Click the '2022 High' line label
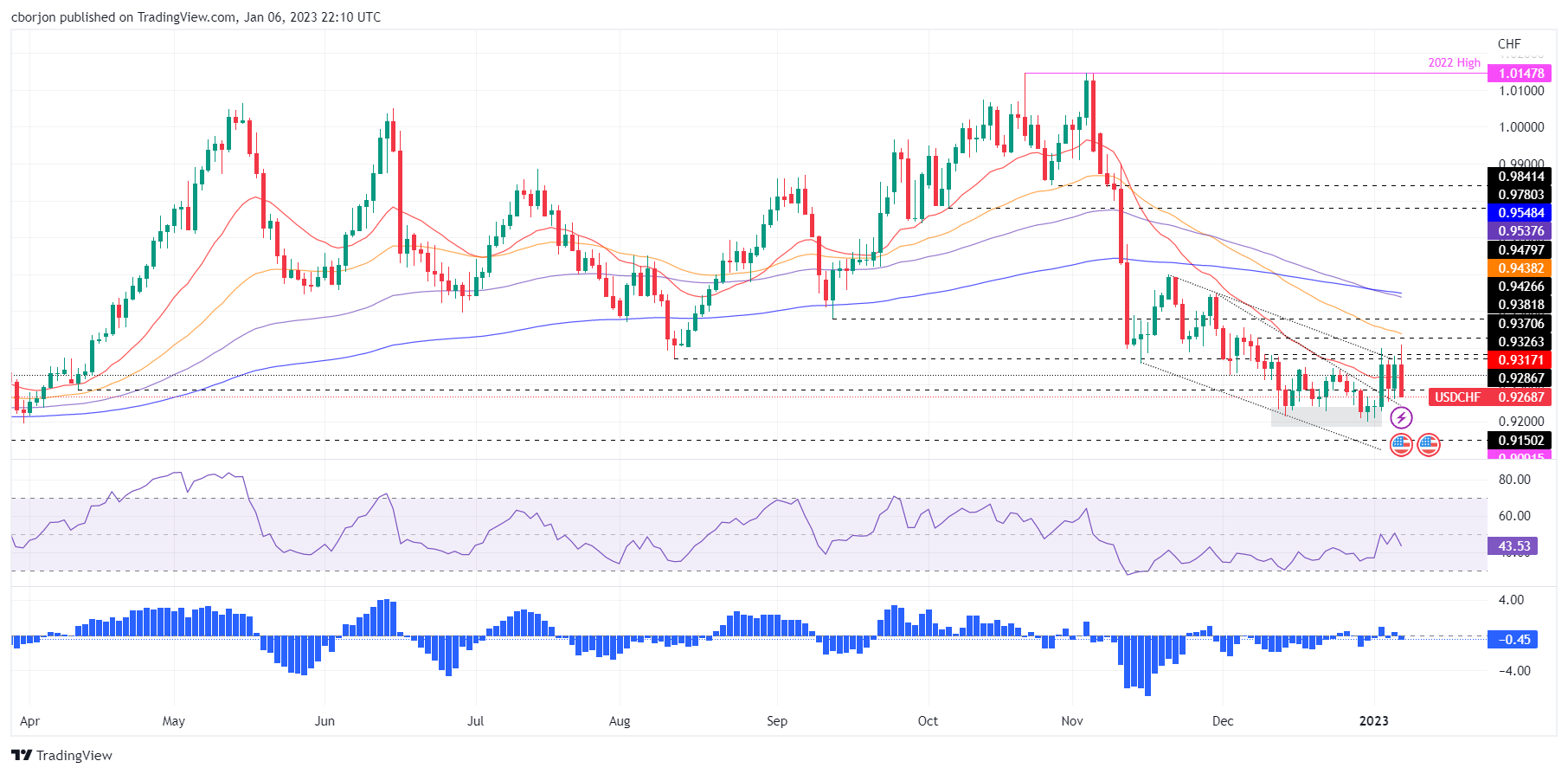 1454,63
